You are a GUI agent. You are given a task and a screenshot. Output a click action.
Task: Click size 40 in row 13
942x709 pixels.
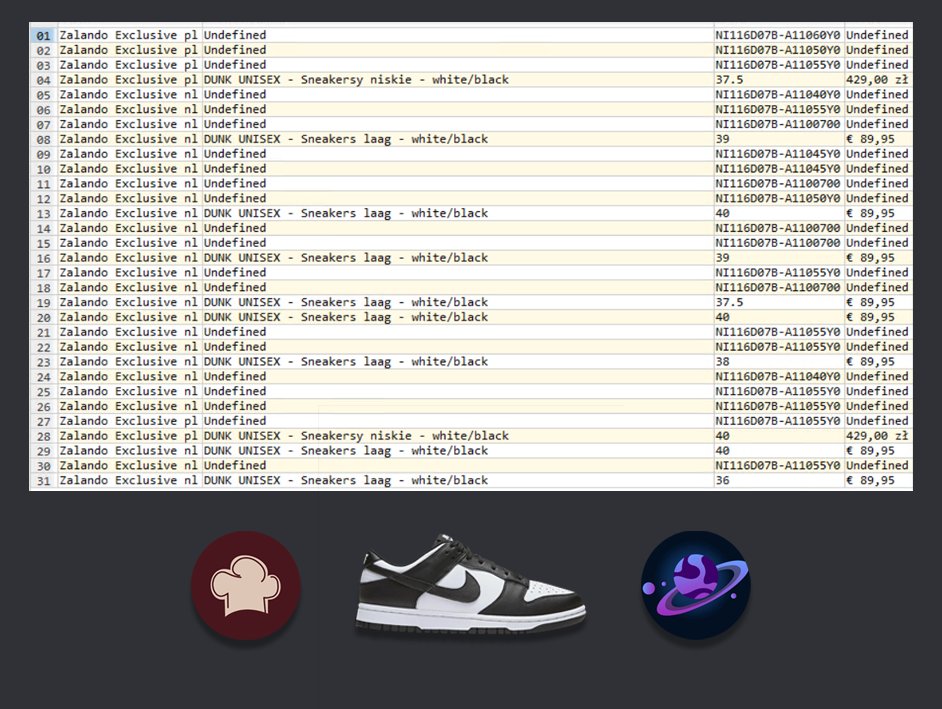click(x=722, y=213)
